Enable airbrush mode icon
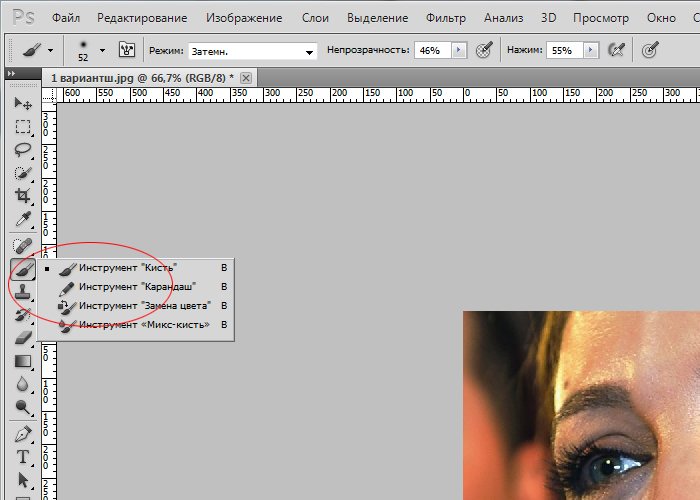The image size is (700, 500). [616, 50]
